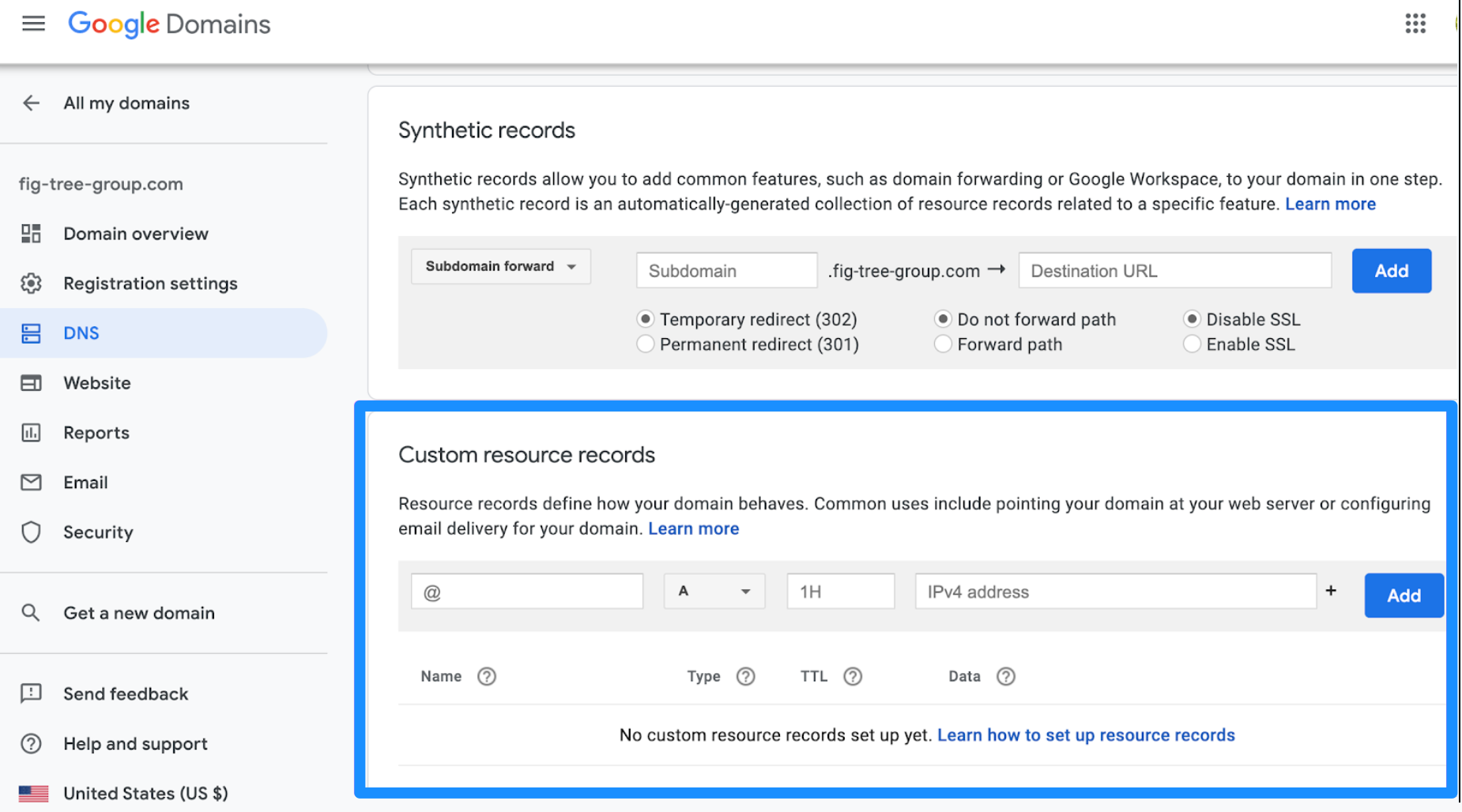The image size is (1462, 812).
Task: Open United States (US $) region selector
Action: pyautogui.click(x=123, y=793)
